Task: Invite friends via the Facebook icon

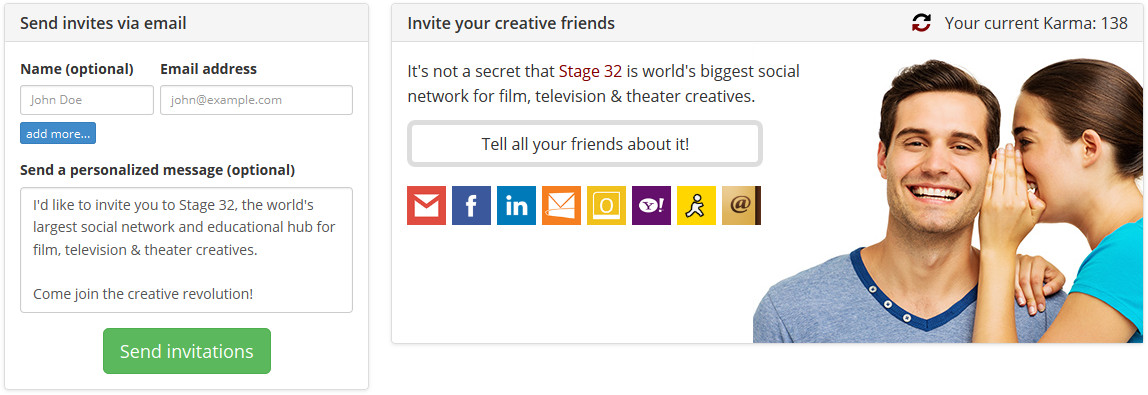Action: [x=472, y=206]
